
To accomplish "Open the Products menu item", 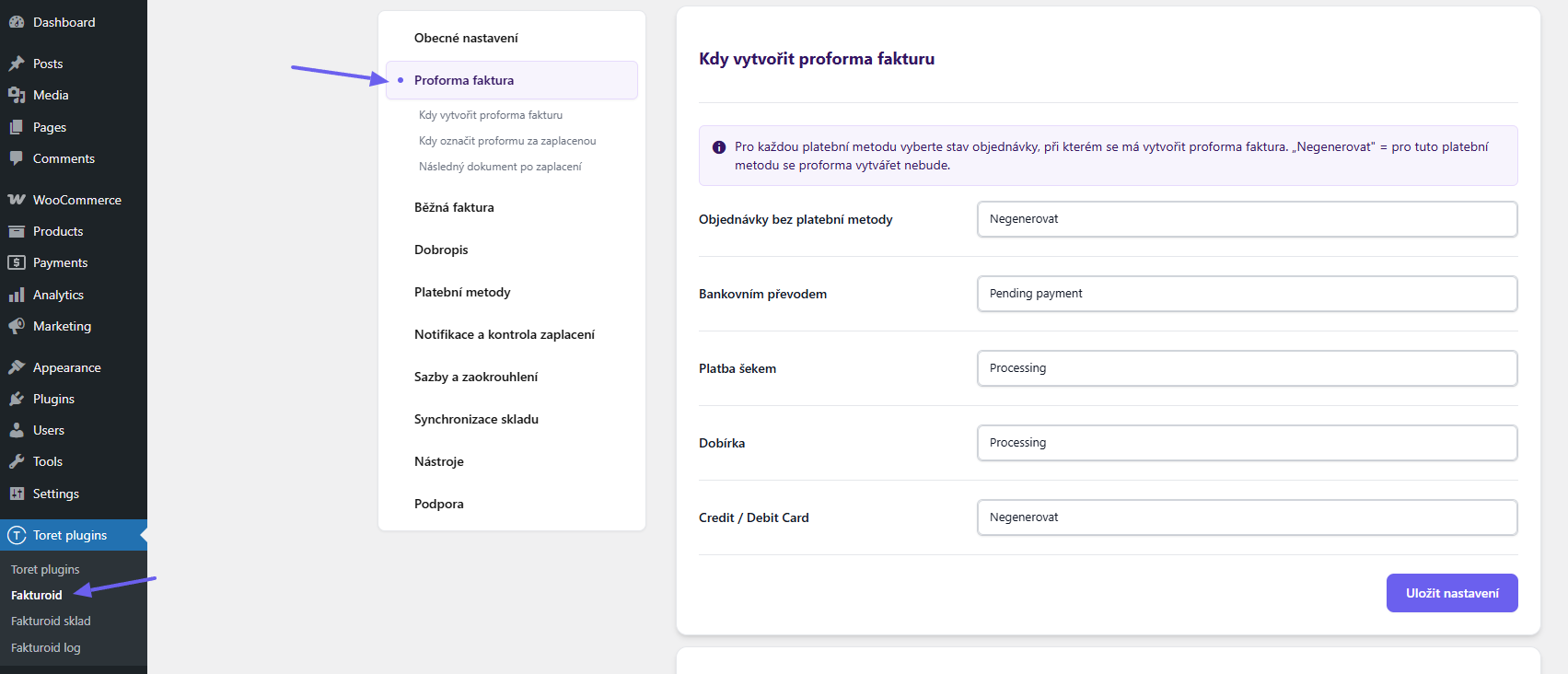I will 74,231.
